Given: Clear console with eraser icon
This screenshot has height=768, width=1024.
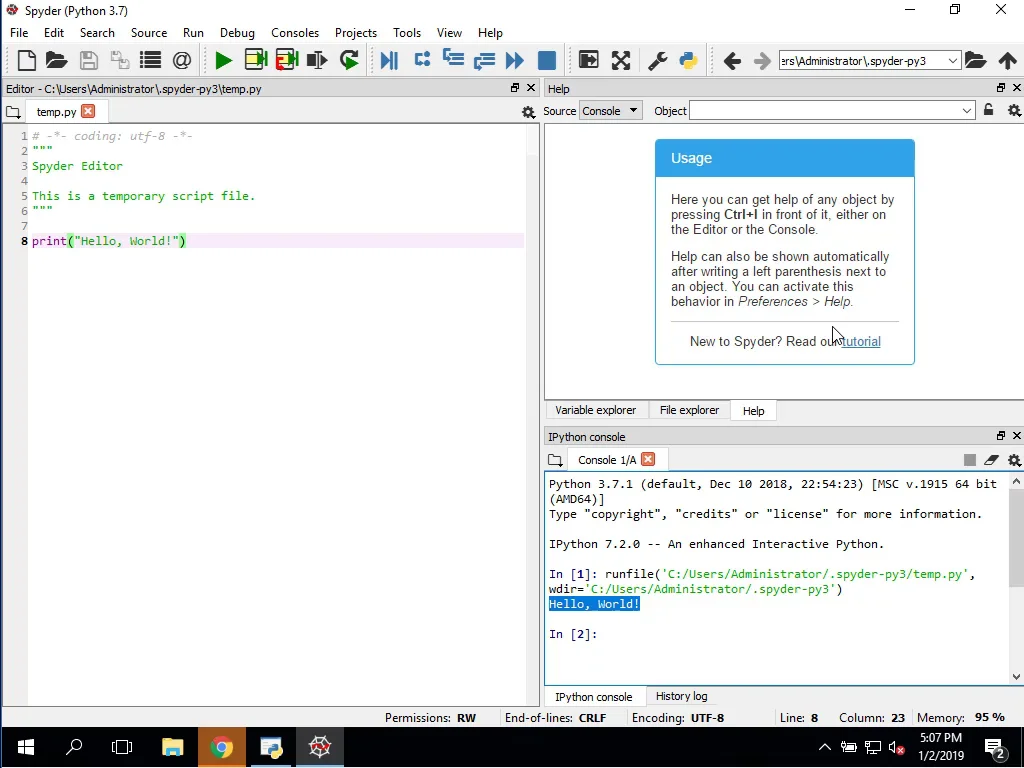Looking at the screenshot, I should (x=991, y=460).
